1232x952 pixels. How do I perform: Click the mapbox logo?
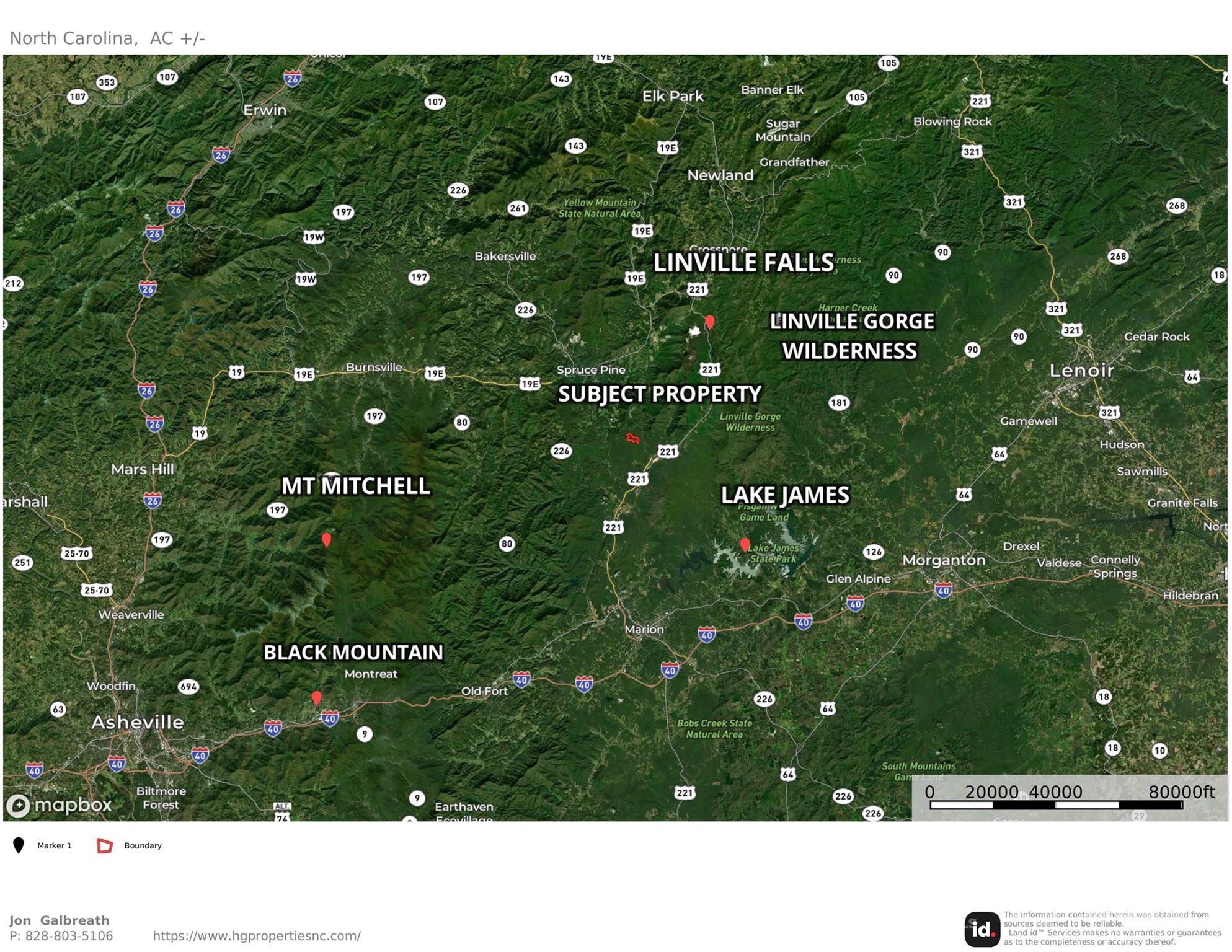(59, 804)
